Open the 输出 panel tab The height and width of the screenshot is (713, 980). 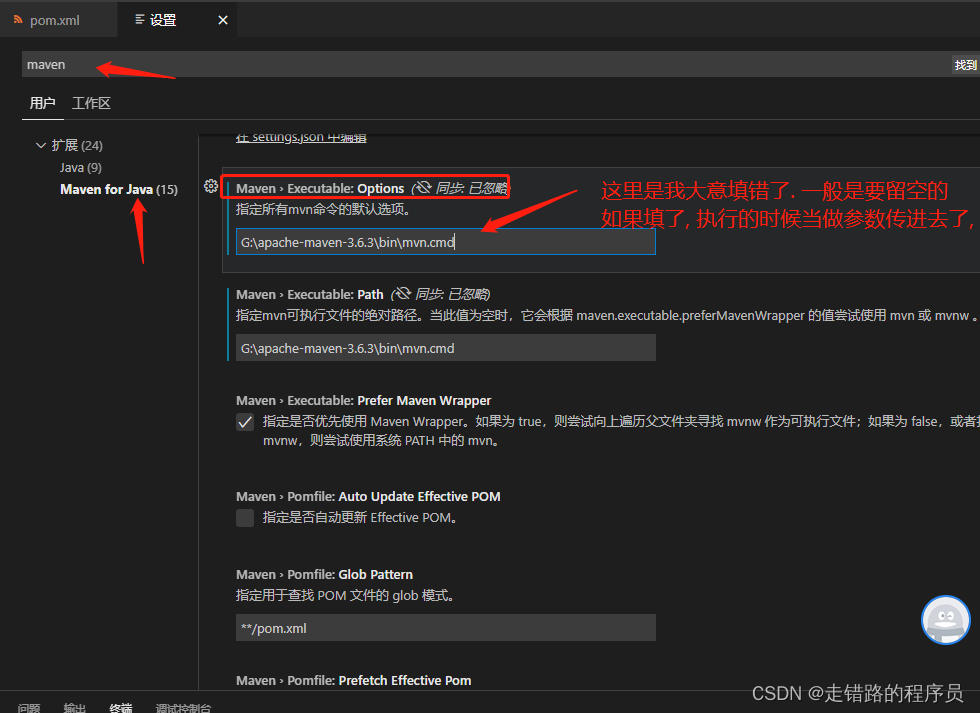(x=74, y=707)
